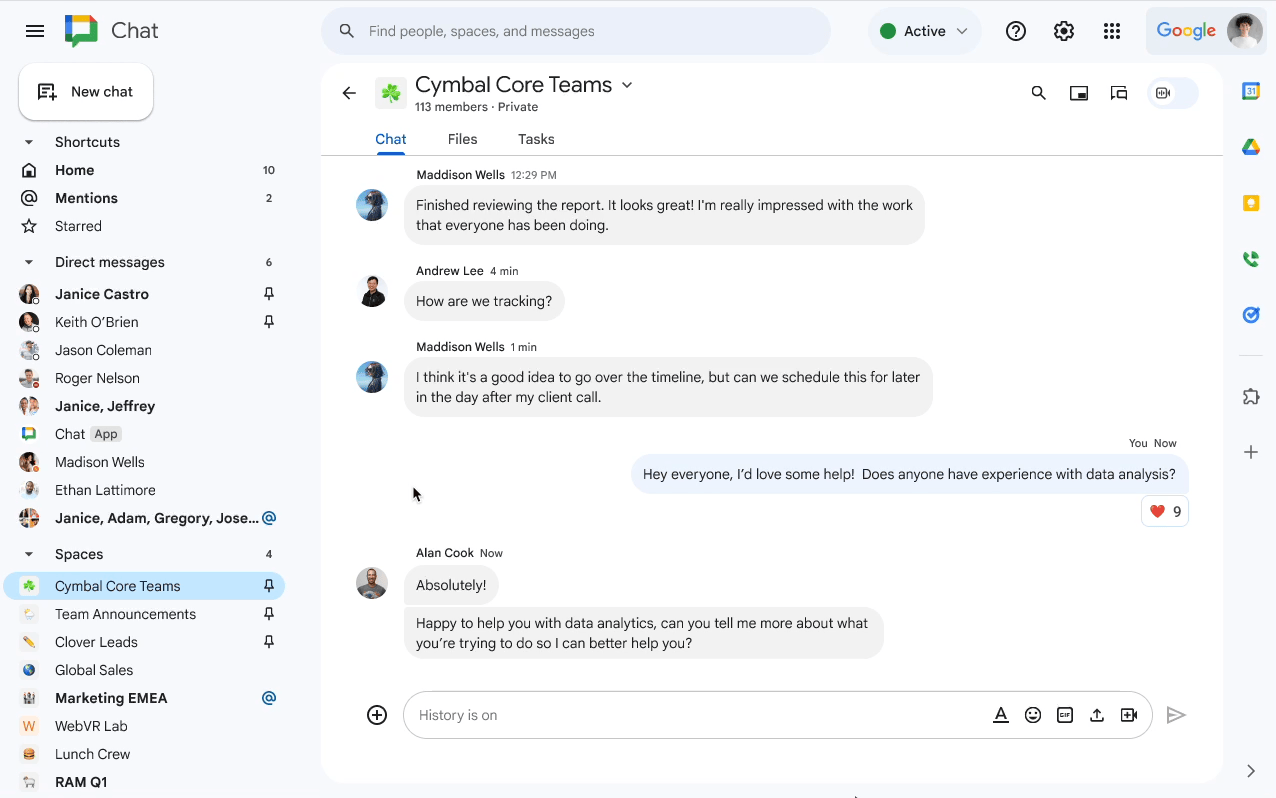The width and height of the screenshot is (1276, 798).
Task: Click the heart reaction showing 9
Action: pos(1164,510)
